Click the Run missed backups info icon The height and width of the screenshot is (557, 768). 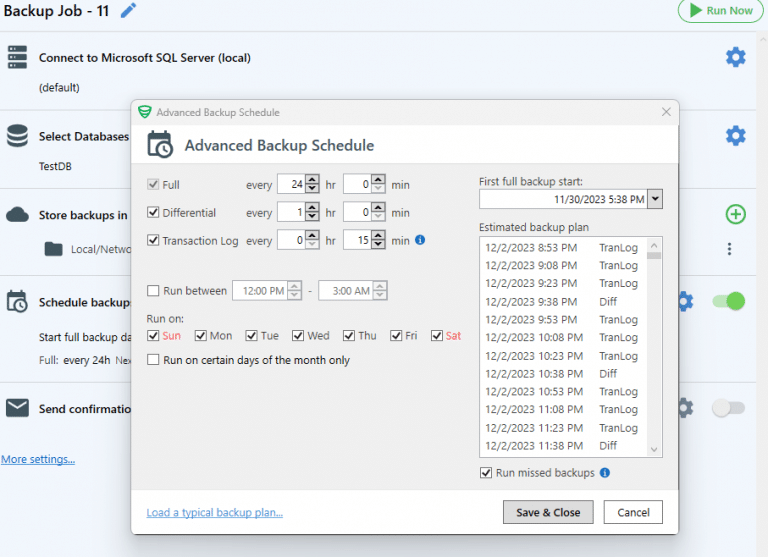[605, 473]
